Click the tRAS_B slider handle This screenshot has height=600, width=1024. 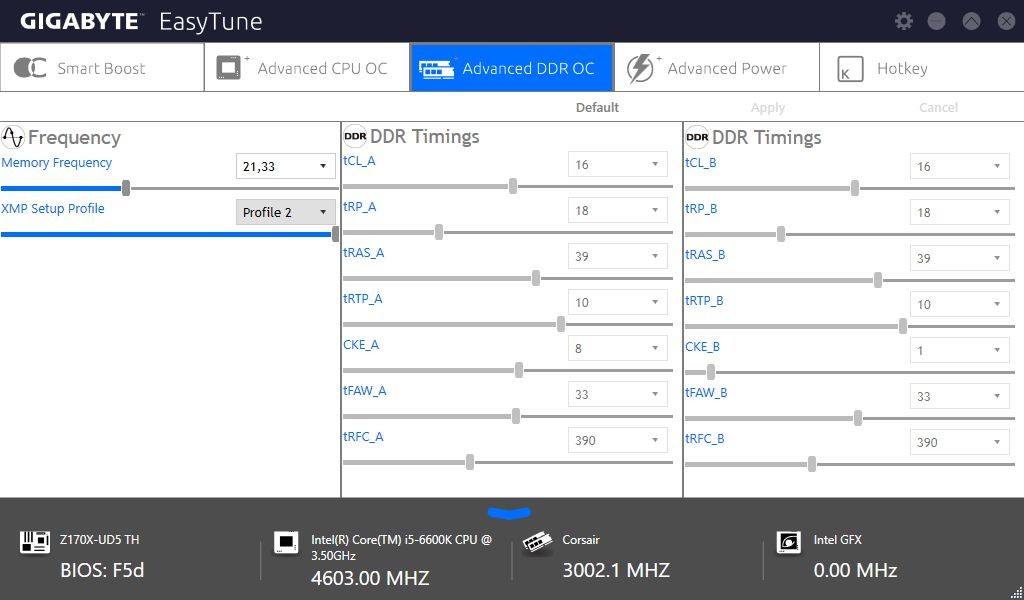coord(878,281)
